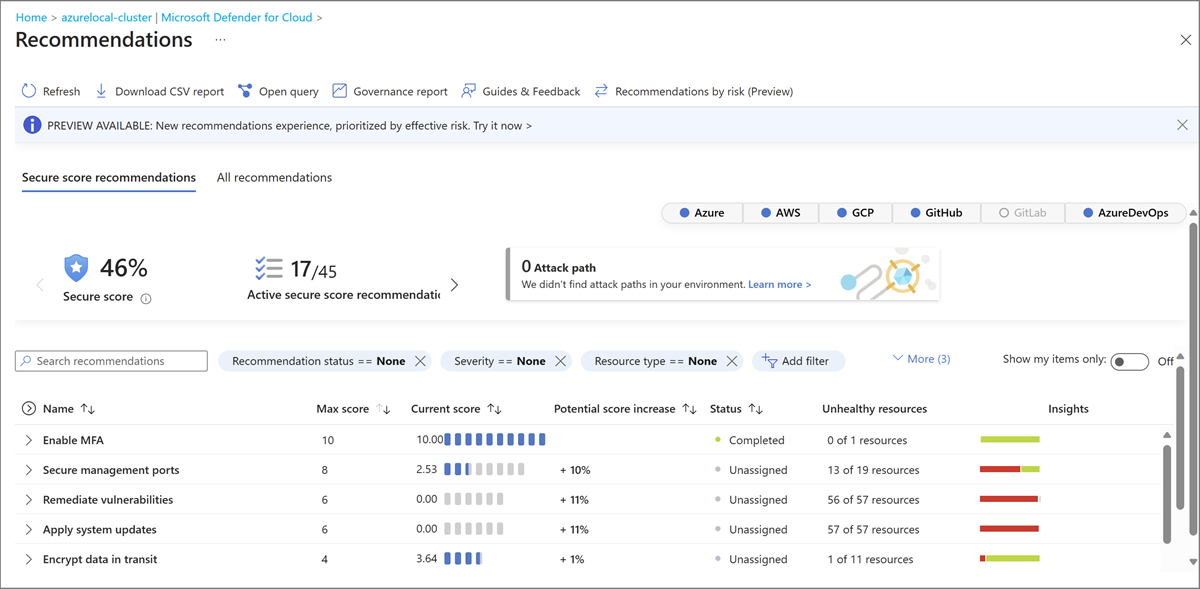Click the Enable MFA current score bar
This screenshot has width=1200, height=589.
click(495, 440)
